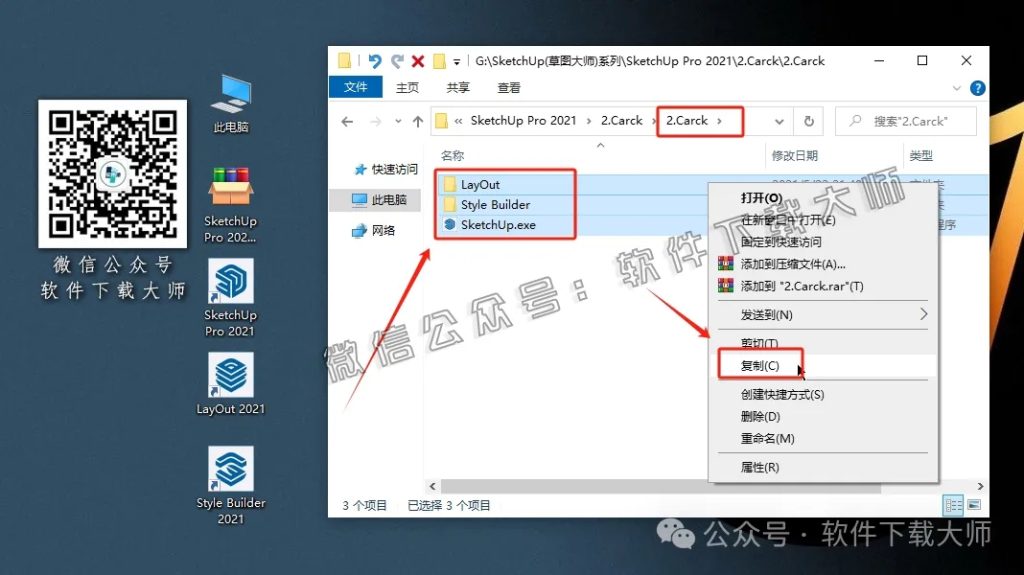Minimize the Explorer window

[879, 61]
